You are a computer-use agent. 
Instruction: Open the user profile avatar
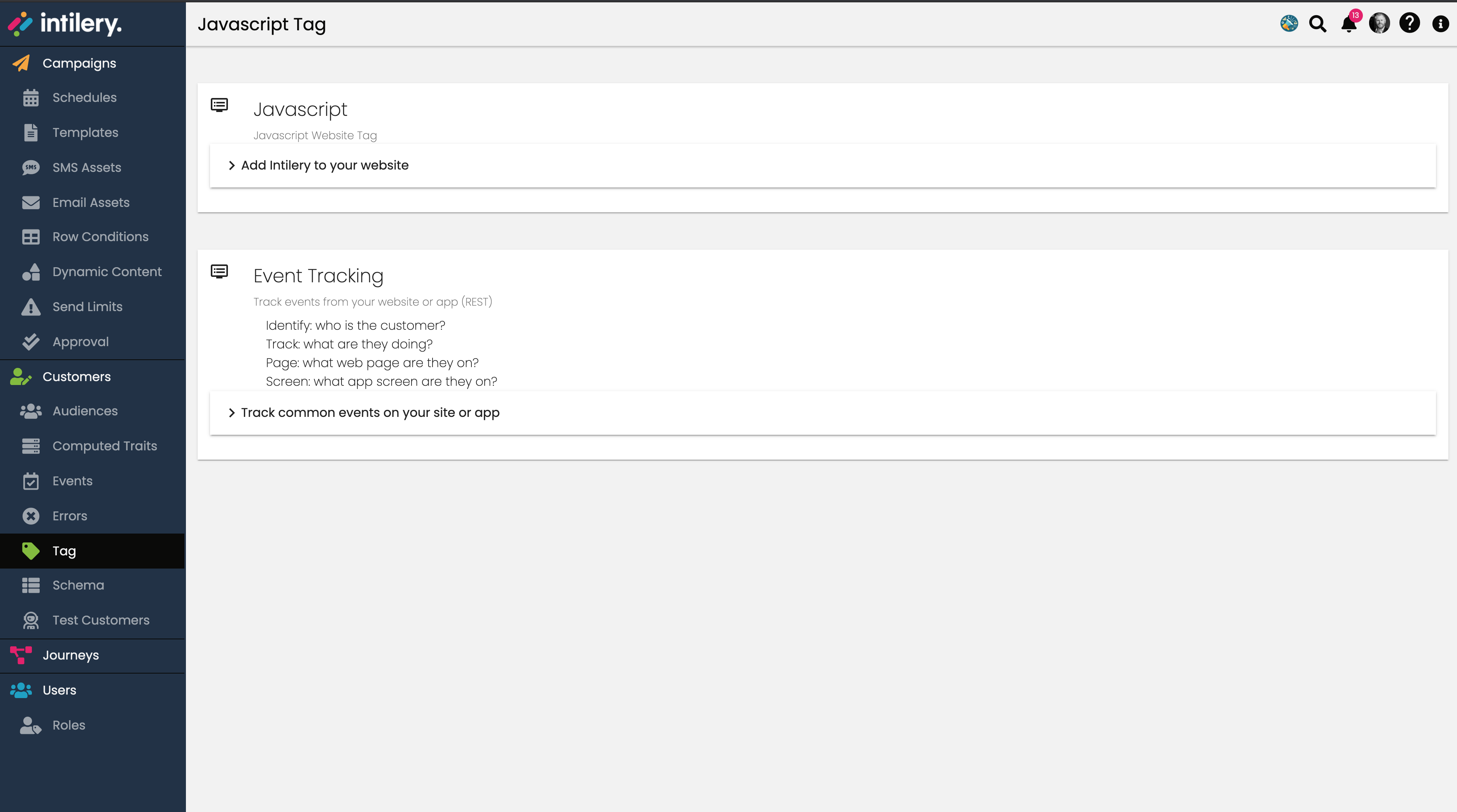[x=1379, y=24]
